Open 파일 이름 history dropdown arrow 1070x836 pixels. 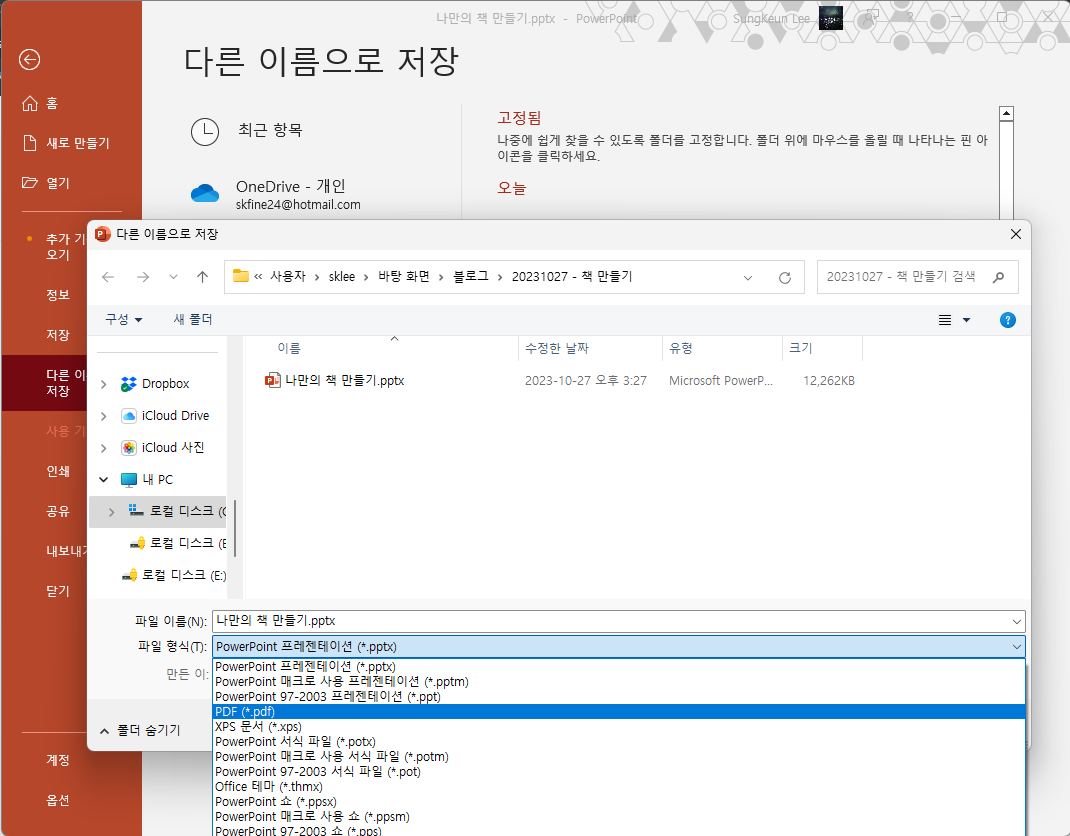[x=1017, y=621]
